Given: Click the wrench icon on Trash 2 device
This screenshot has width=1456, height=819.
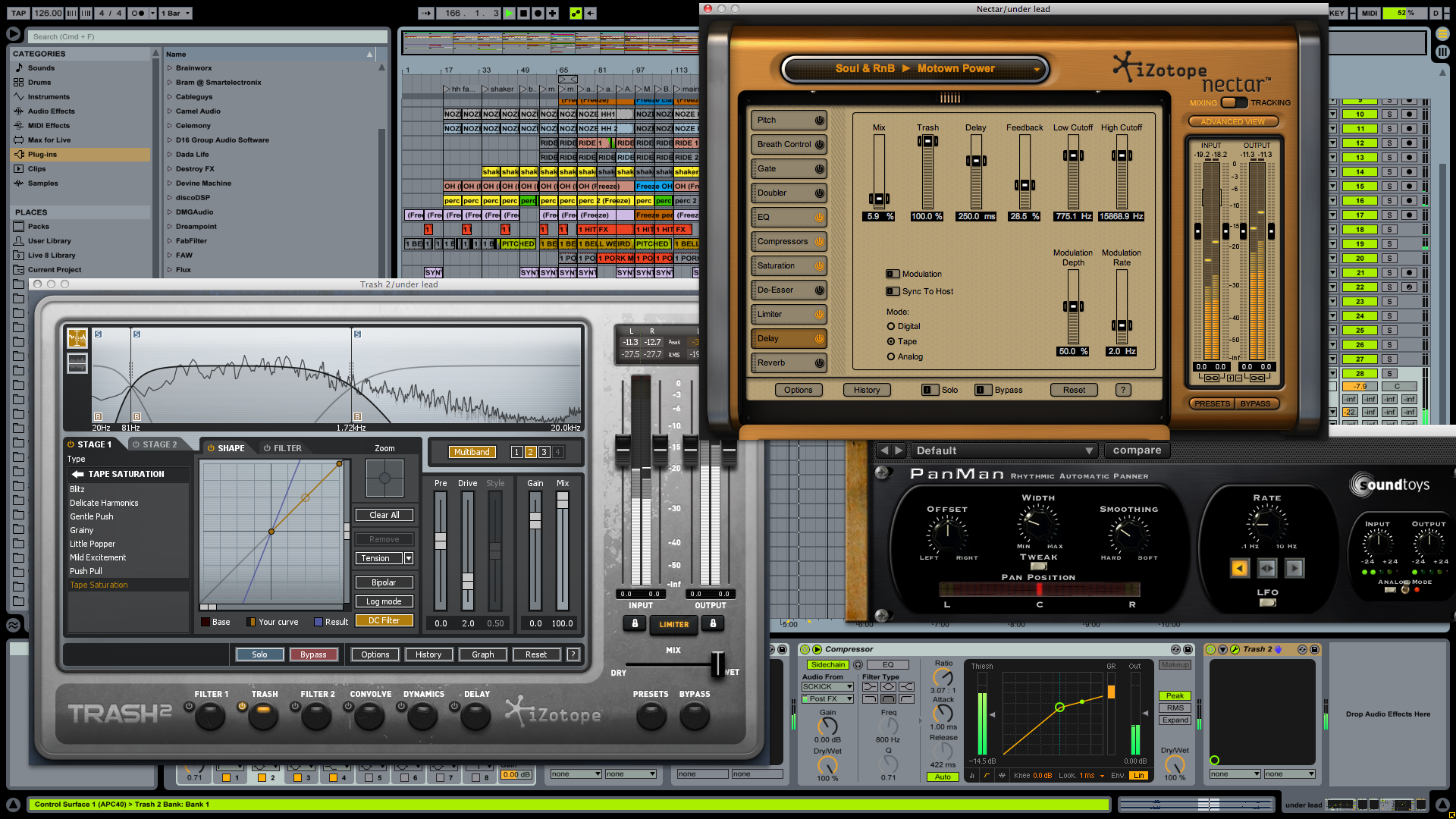Looking at the screenshot, I should pos(1235,650).
